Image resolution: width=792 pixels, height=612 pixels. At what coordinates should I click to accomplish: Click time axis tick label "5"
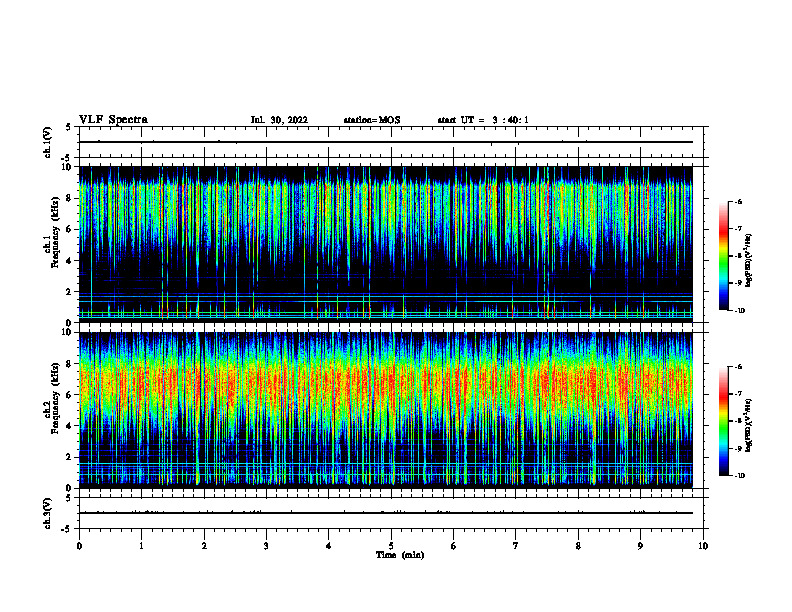coord(391,546)
